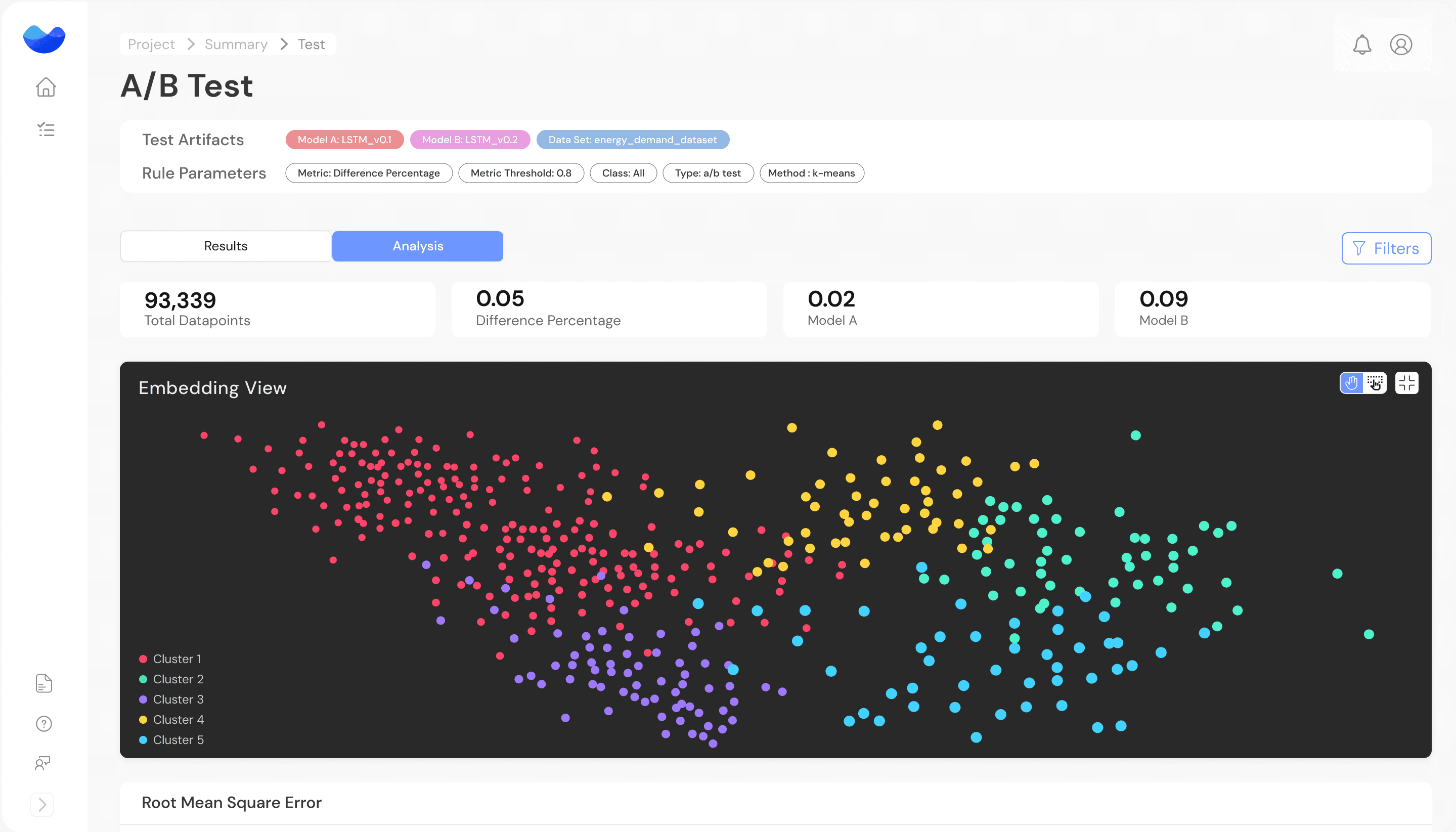Expand the sidebar with arrow button
The width and height of the screenshot is (1456, 832).
[42, 805]
